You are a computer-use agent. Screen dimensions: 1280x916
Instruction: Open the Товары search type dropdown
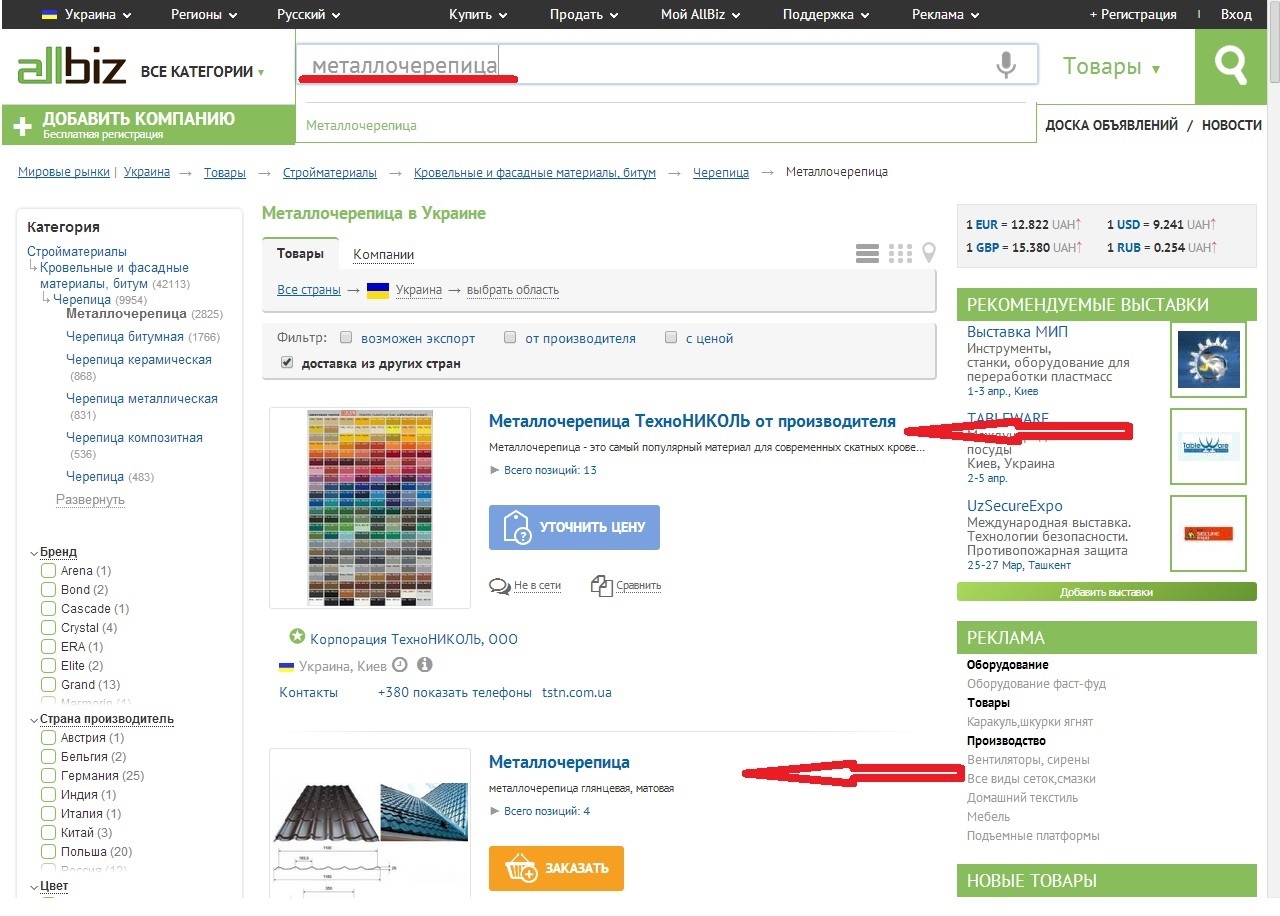1111,67
